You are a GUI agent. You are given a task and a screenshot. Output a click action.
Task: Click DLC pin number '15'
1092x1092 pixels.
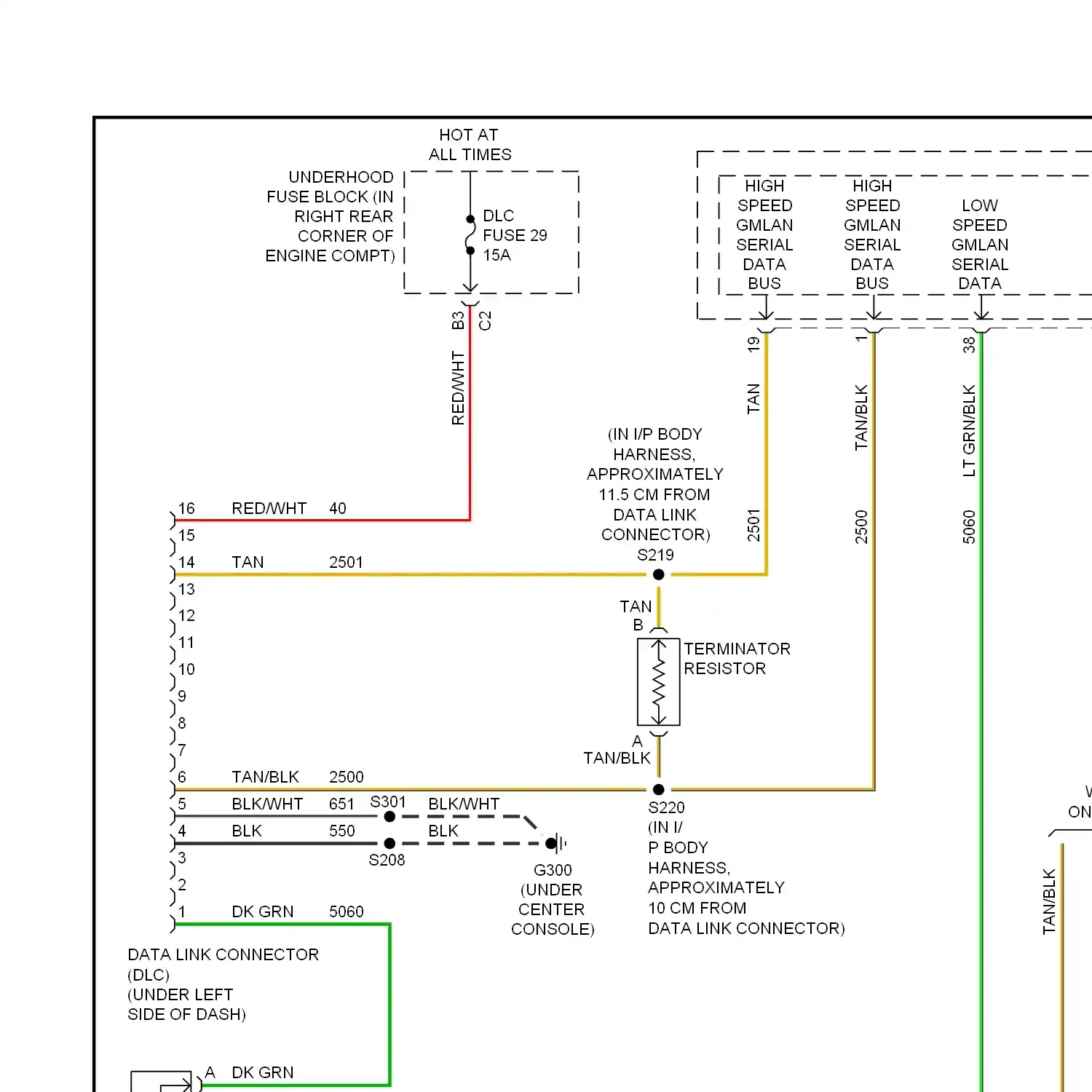(186, 535)
